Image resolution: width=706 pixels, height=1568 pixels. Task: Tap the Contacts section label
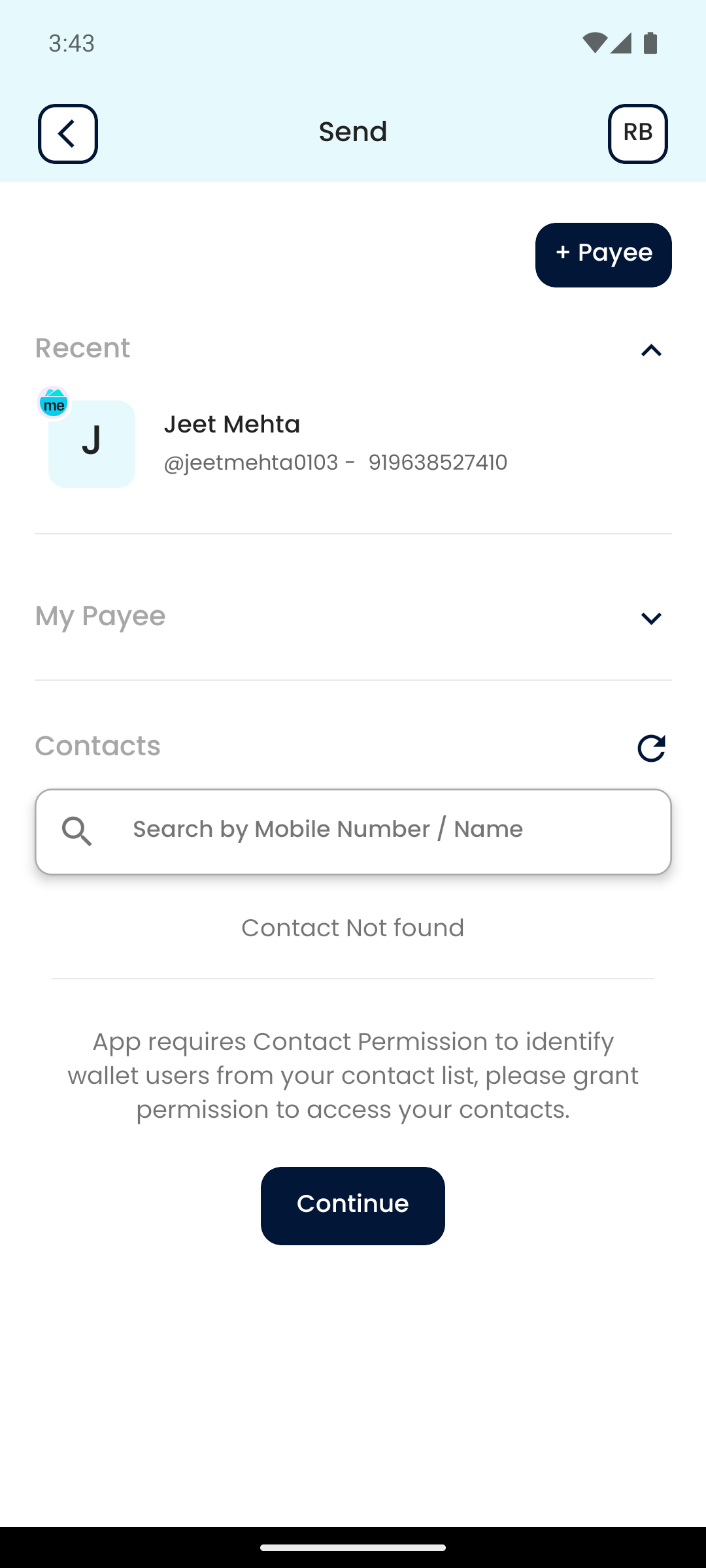click(x=97, y=746)
